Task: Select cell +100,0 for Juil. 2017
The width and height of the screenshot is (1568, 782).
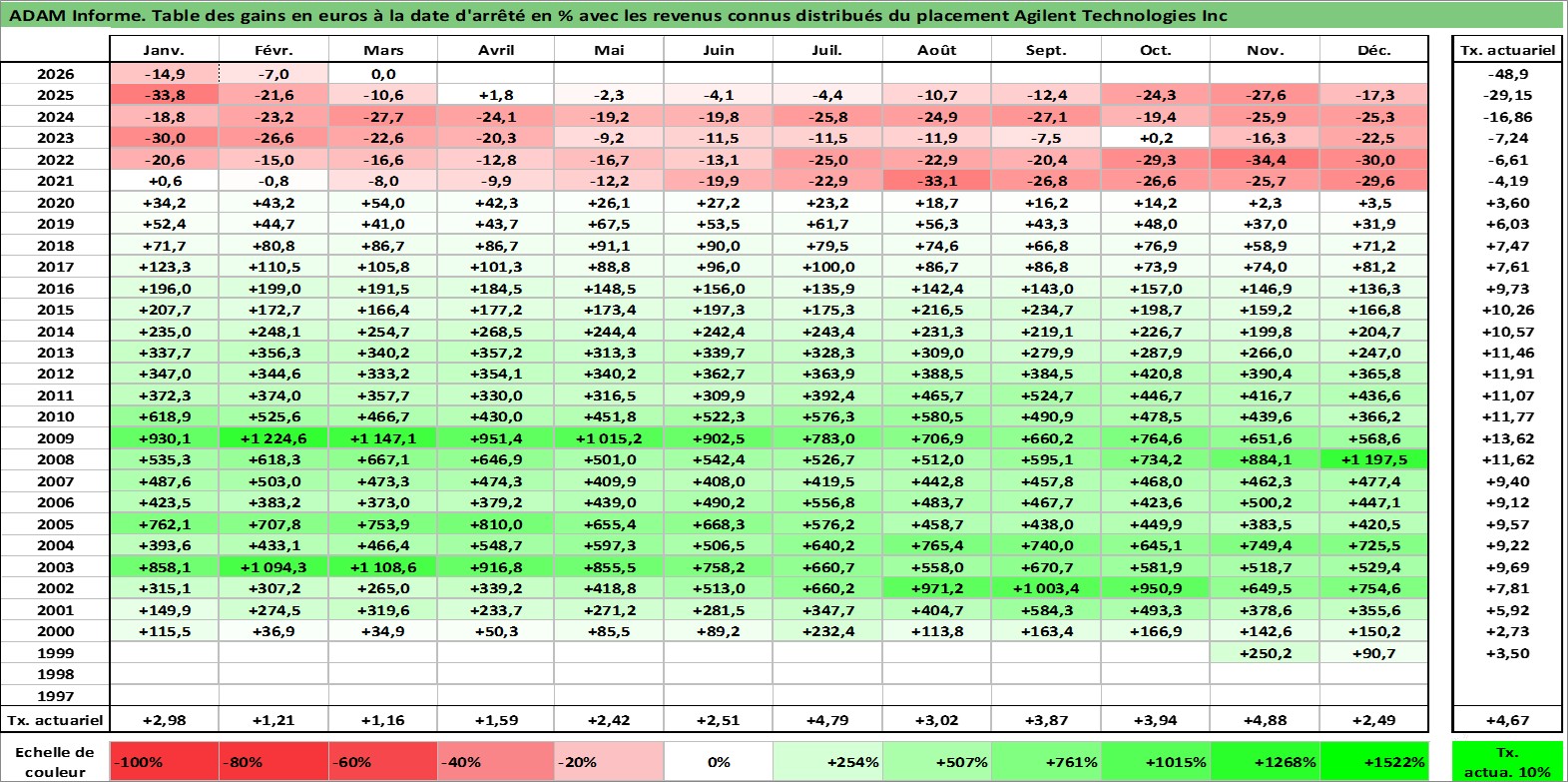Action: (826, 267)
